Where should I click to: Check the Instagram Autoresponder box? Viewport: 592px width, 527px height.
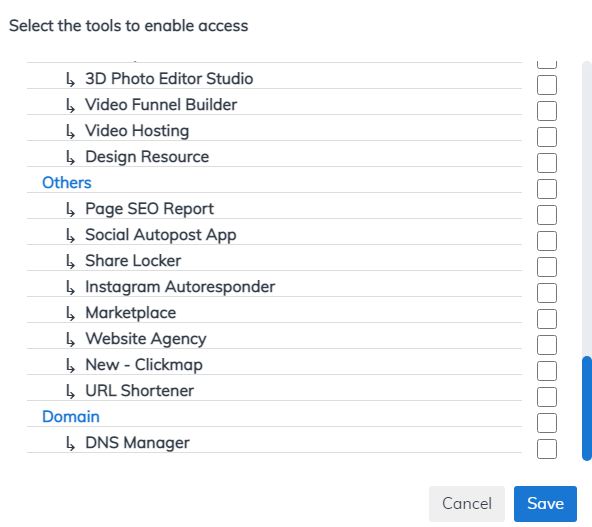[547, 293]
